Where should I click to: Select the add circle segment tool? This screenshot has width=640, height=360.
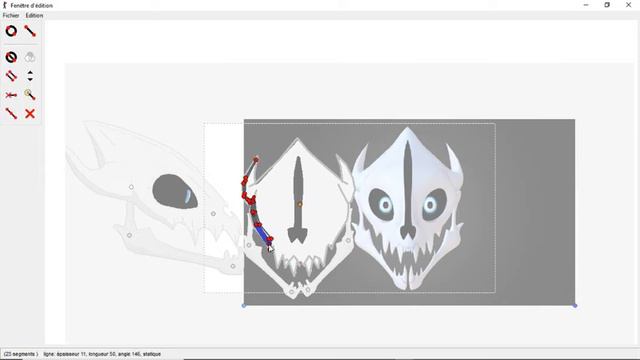pyautogui.click(x=11, y=31)
